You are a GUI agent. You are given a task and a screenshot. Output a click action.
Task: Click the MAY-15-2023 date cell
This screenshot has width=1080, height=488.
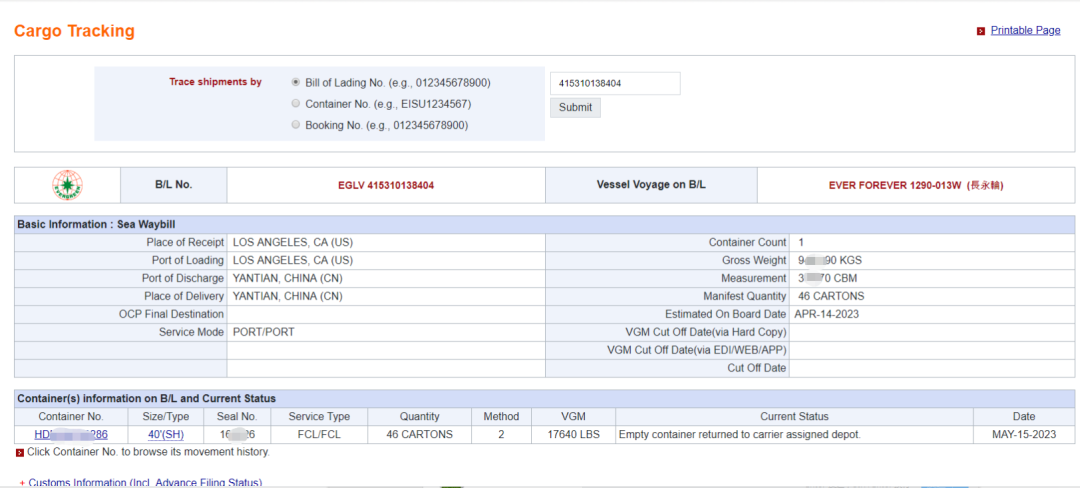(x=1023, y=434)
